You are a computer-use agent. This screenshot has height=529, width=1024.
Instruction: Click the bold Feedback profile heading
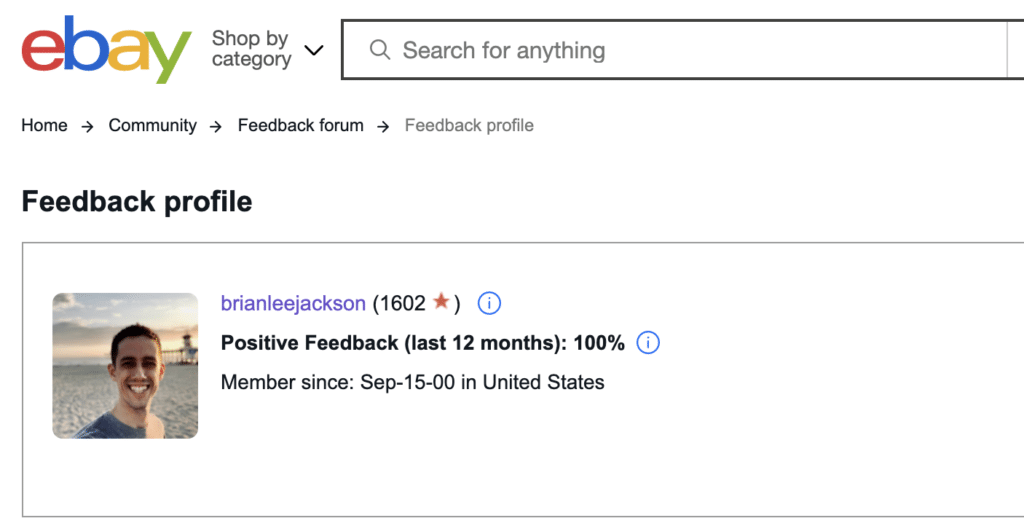(x=137, y=201)
